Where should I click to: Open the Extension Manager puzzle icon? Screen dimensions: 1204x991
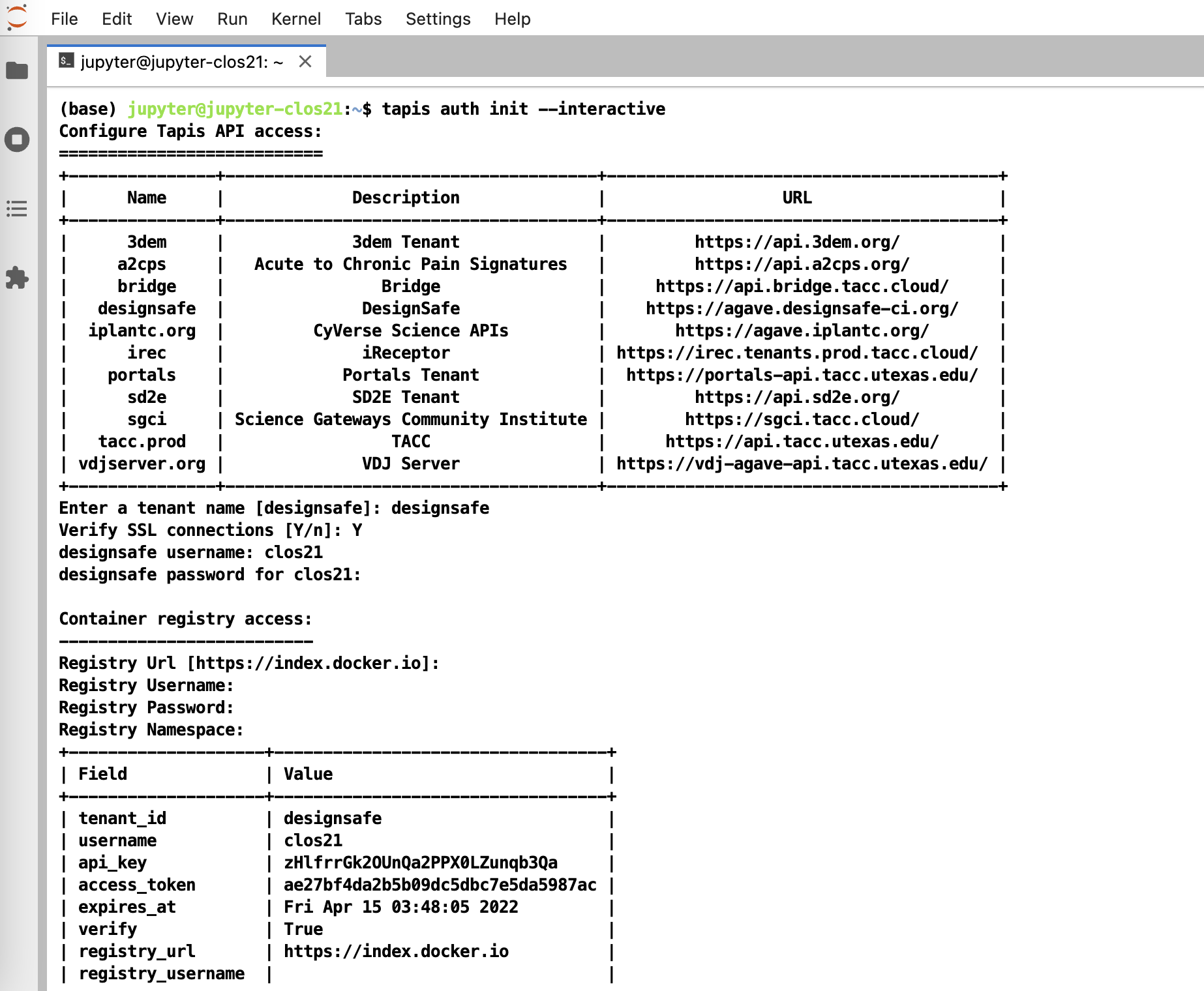pyautogui.click(x=17, y=278)
